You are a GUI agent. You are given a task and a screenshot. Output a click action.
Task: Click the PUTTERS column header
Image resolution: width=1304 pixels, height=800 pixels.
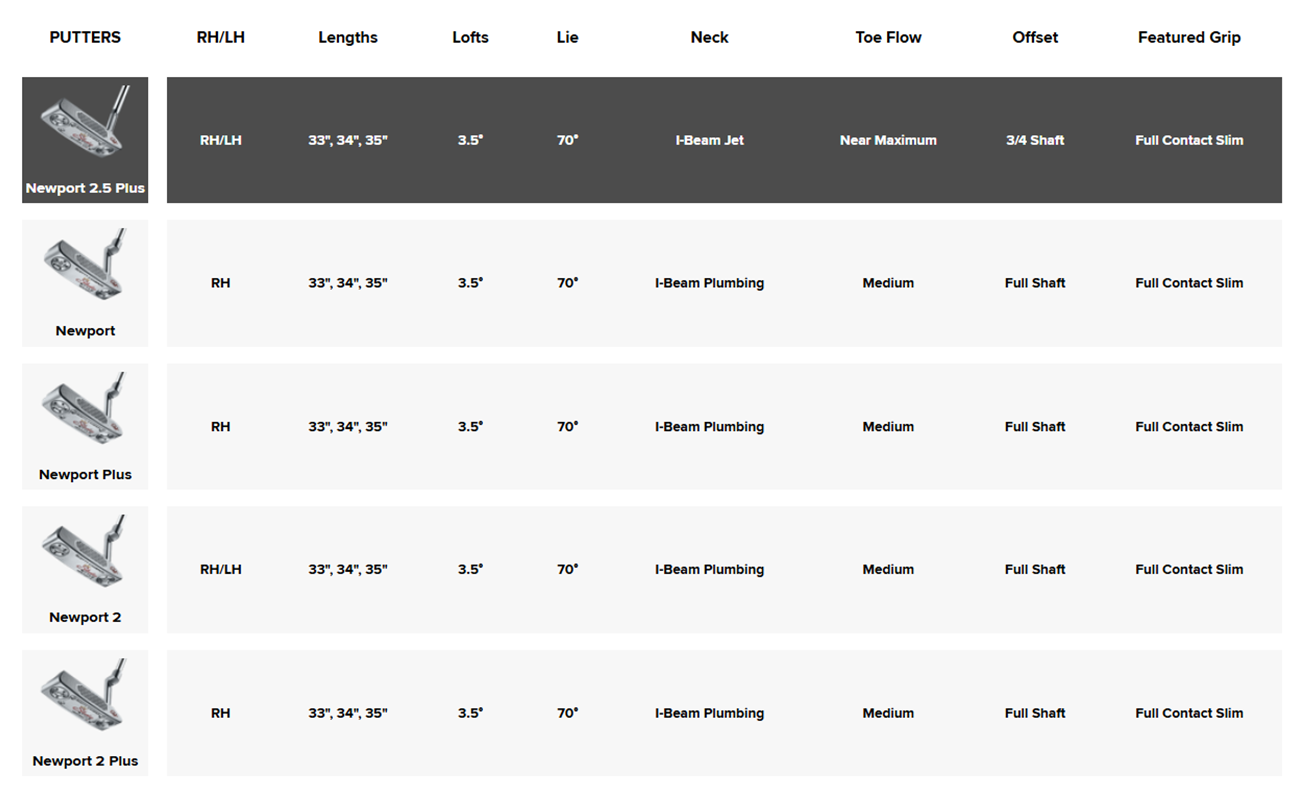tap(85, 37)
